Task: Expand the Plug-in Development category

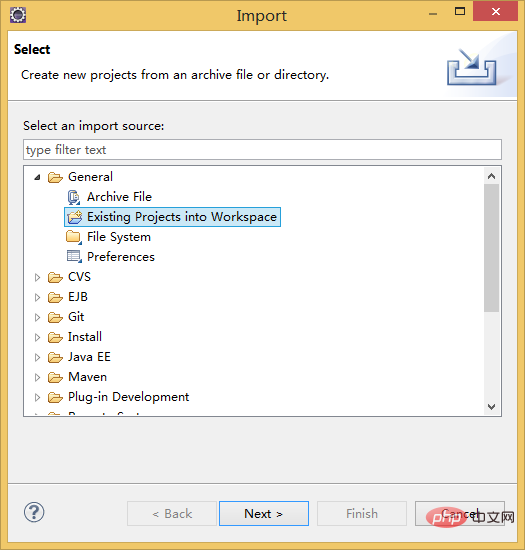Action: [37, 397]
